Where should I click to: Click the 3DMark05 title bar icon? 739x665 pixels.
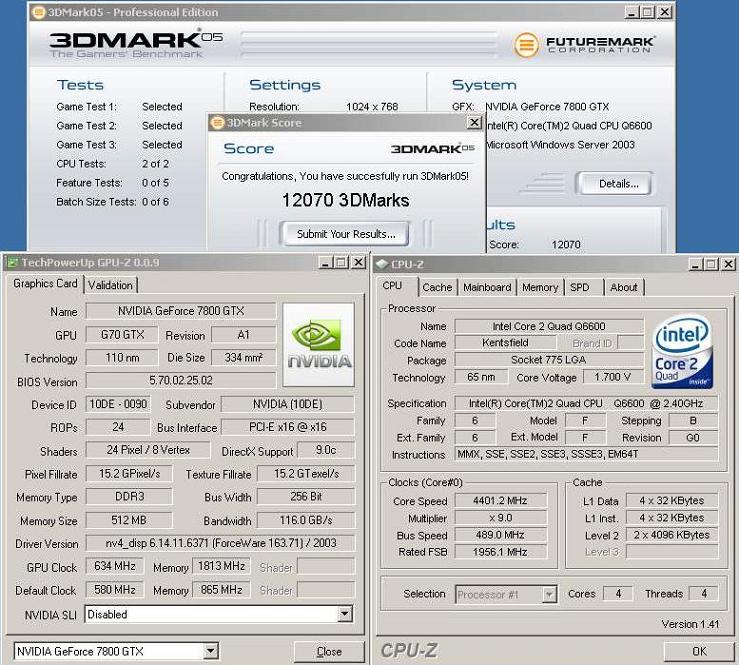coord(39,12)
